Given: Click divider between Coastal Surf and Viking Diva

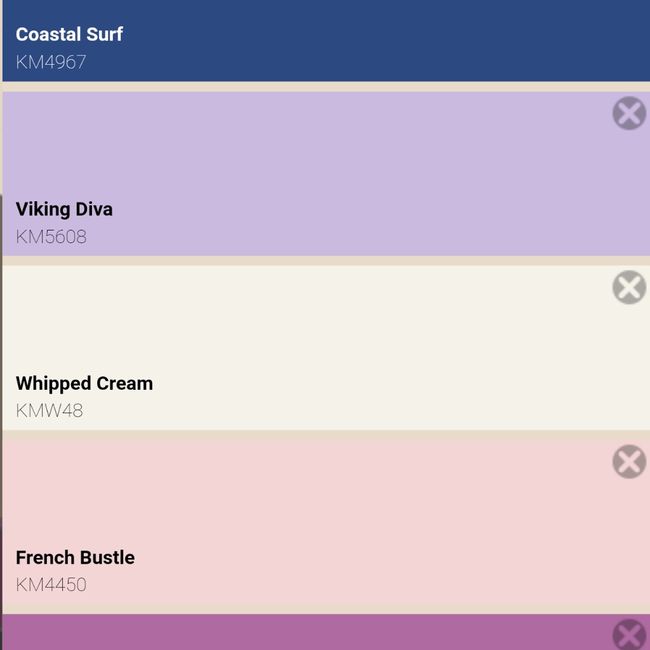Looking at the screenshot, I should tap(325, 87).
